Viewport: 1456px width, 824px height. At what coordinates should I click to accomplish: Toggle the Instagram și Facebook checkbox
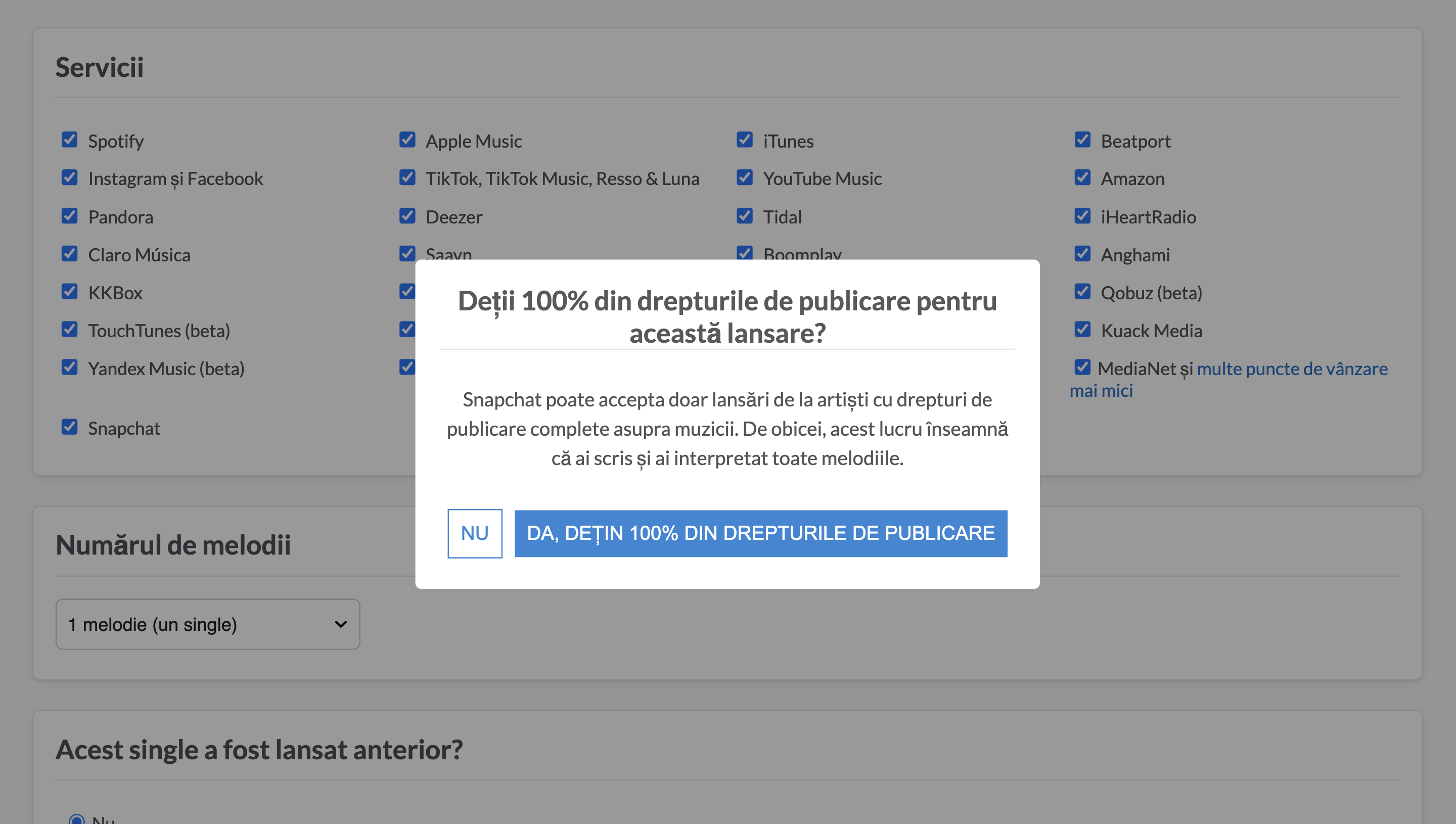70,178
